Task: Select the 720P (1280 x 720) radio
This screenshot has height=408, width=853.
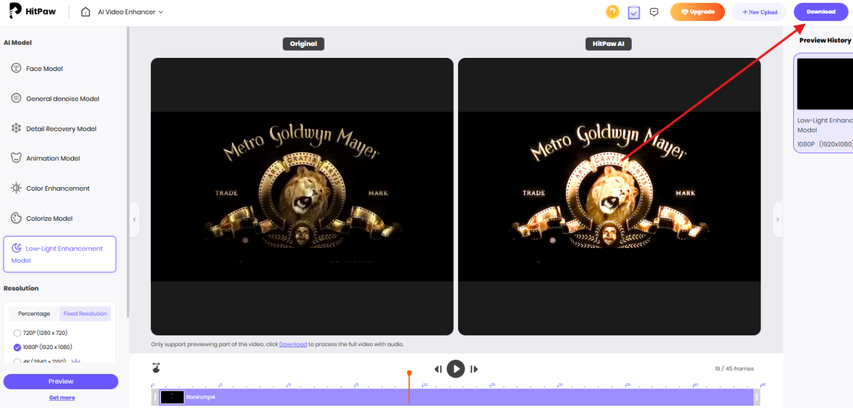Action: pos(17,333)
